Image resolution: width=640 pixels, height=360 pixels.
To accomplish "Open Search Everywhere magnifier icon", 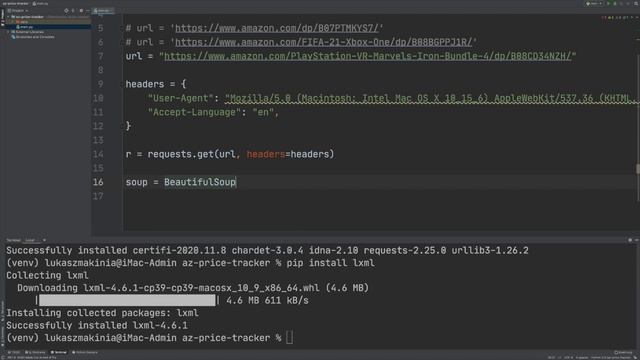I will [x=636, y=4].
